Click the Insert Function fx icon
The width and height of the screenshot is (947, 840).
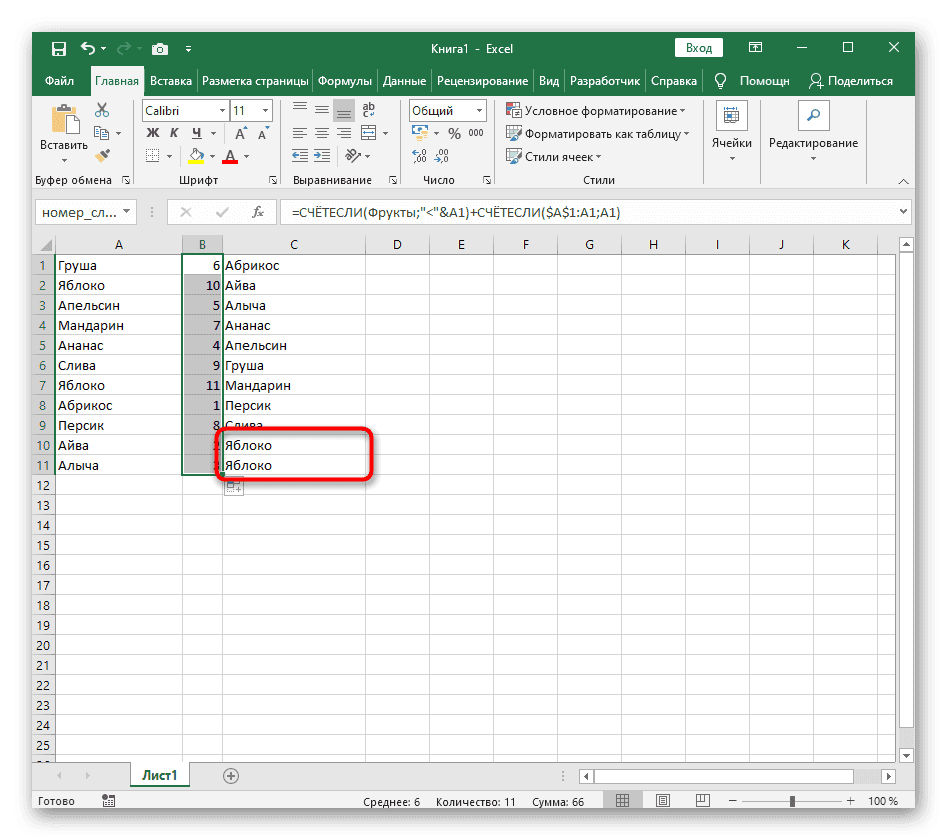[258, 212]
